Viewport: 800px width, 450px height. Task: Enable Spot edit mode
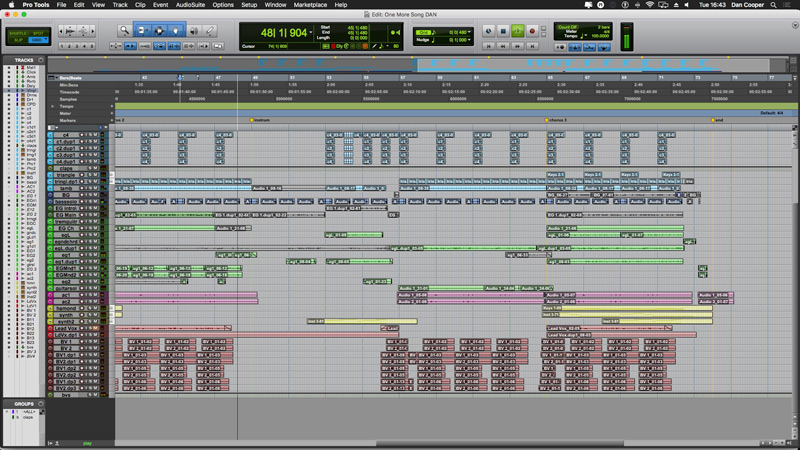pyautogui.click(x=39, y=33)
